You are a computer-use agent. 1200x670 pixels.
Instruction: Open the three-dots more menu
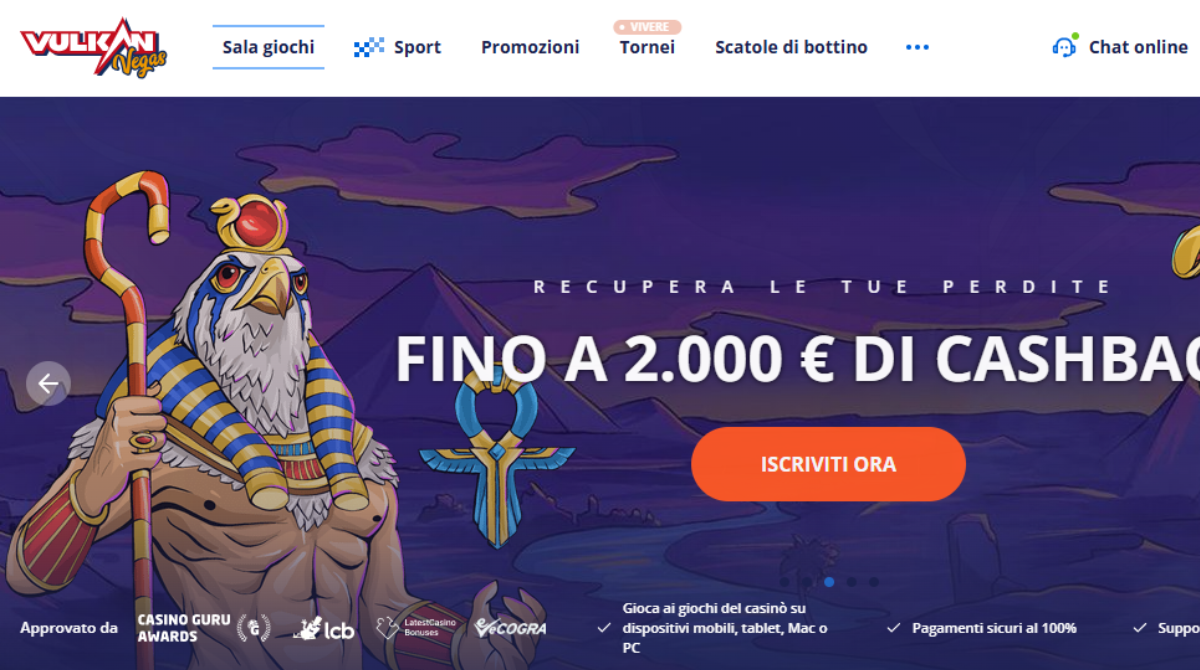click(x=917, y=47)
